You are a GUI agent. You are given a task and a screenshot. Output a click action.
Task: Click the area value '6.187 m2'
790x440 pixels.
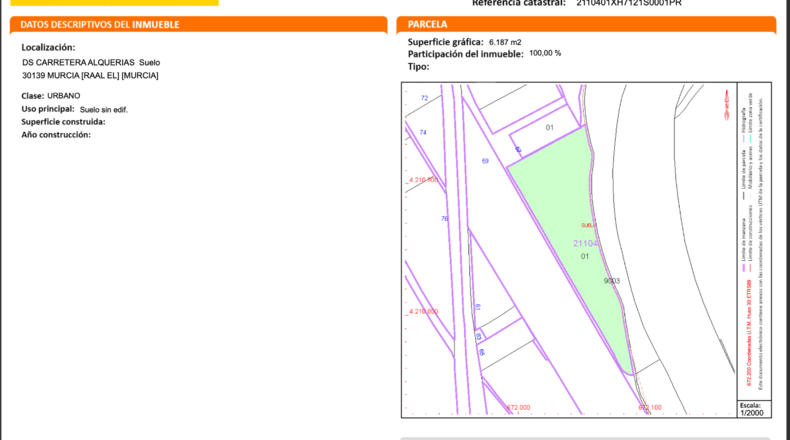click(x=505, y=42)
